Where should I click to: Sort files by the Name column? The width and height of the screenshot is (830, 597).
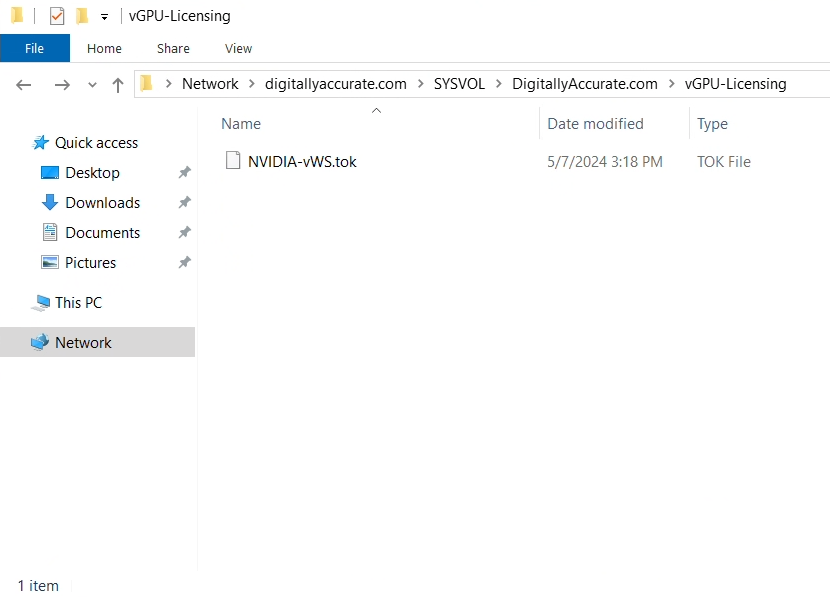coord(241,124)
